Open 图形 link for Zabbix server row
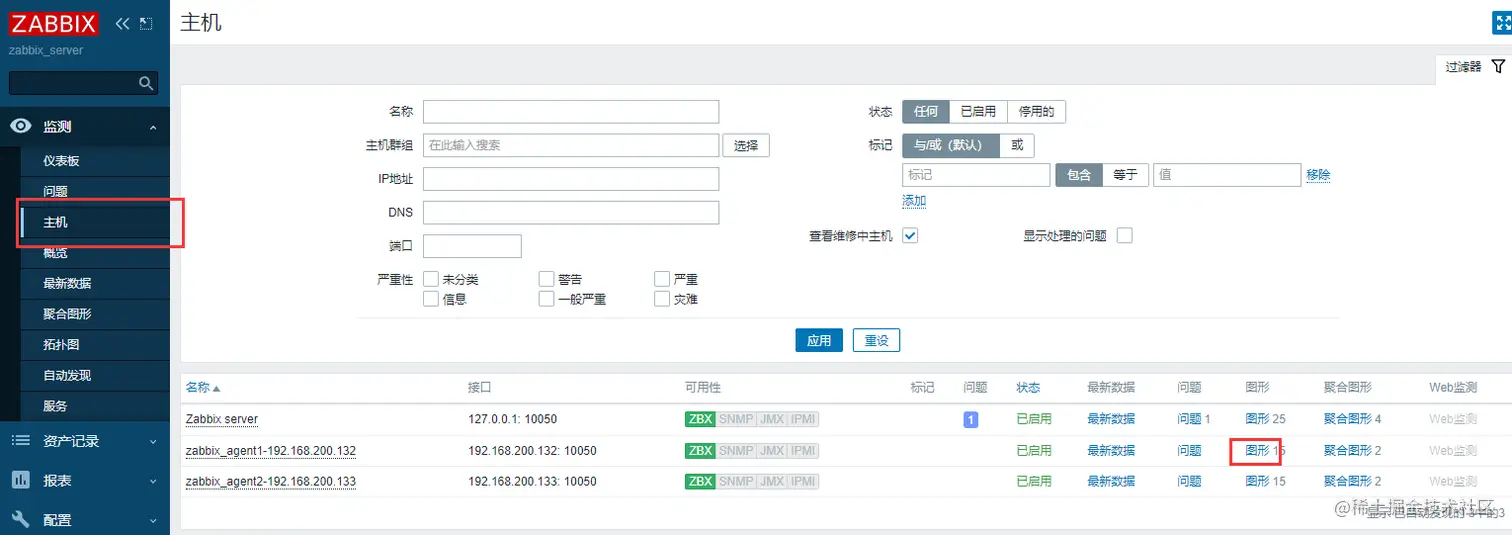Image resolution: width=1512 pixels, height=535 pixels. (x=1257, y=419)
